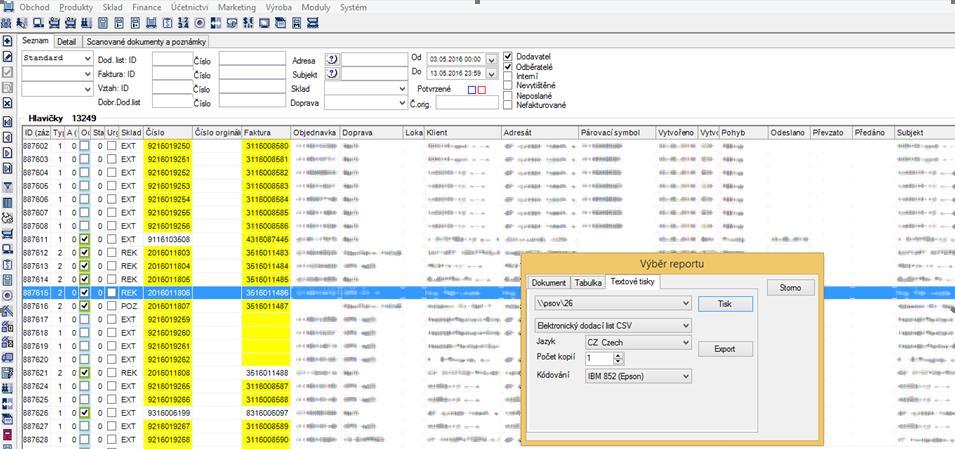The image size is (955, 449).
Task: Select invoice cell 3616011487
Action: pos(266,306)
